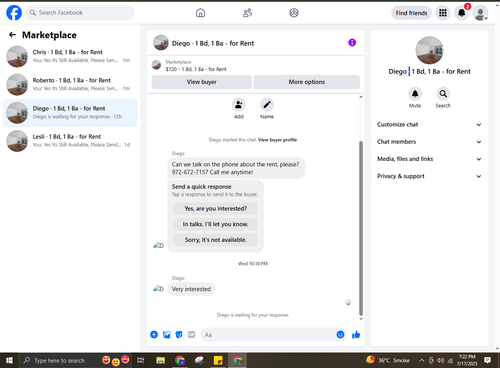This screenshot has height=368, width=500.
Task: Go back using the Marketplace arrow
Action: click(12, 35)
